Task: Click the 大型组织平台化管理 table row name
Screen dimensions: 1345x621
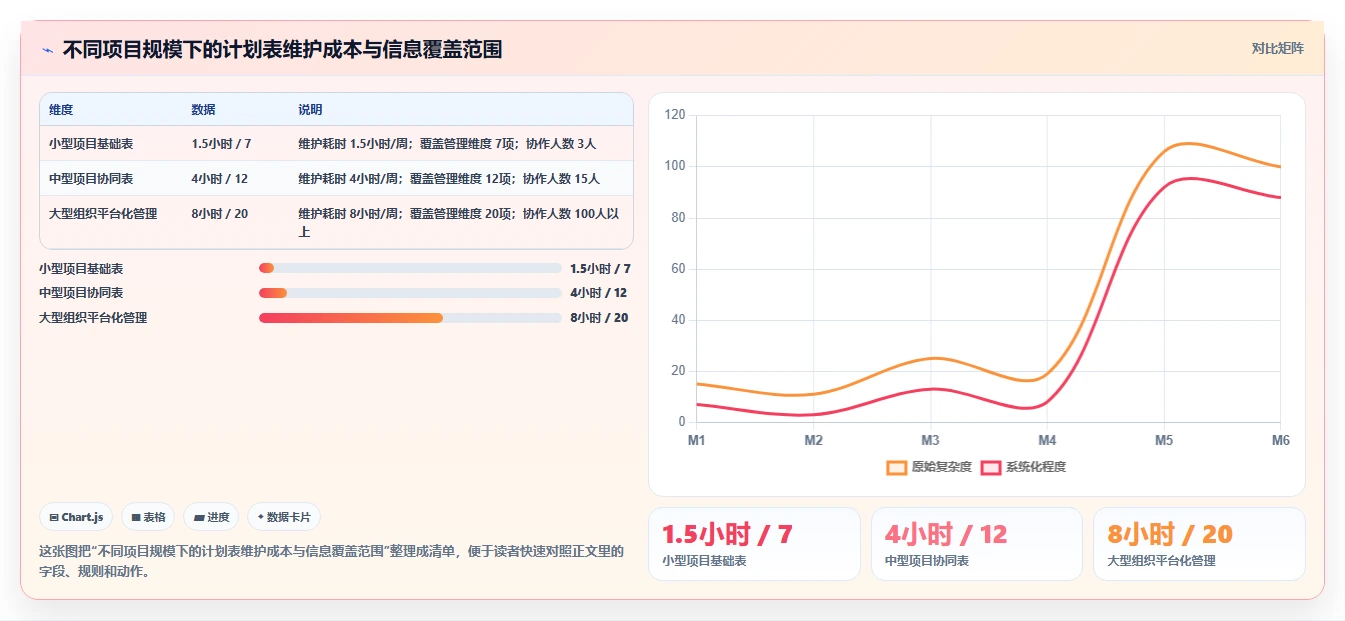Action: [103, 214]
